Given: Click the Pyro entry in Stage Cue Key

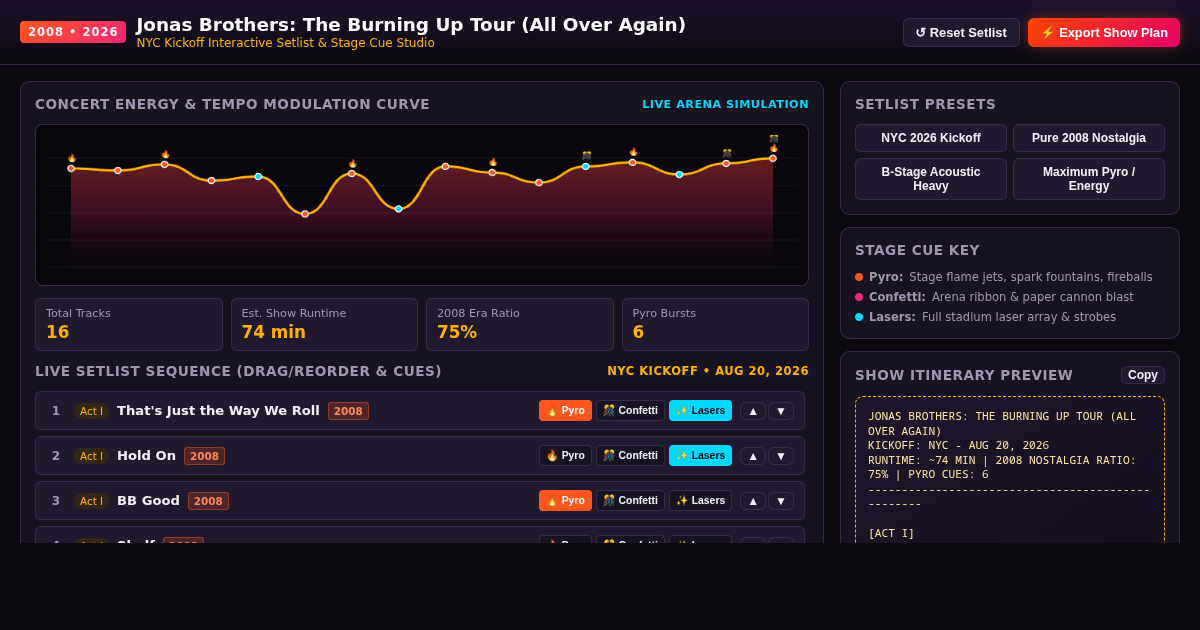Looking at the screenshot, I should [1004, 277].
